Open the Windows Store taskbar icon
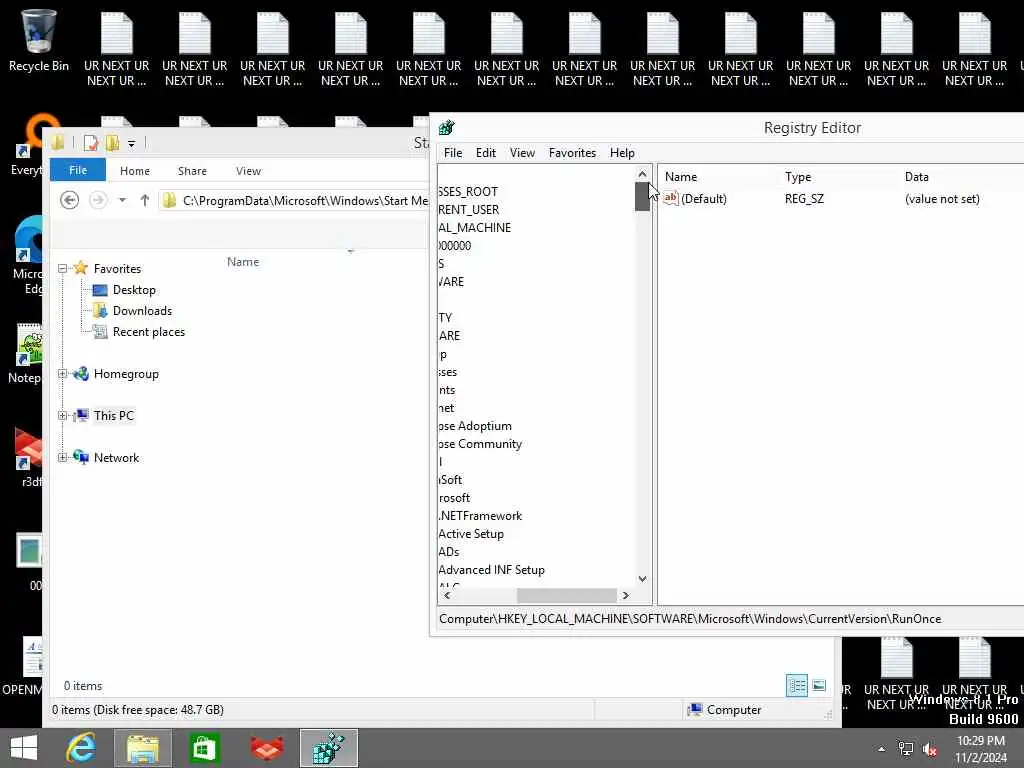This screenshot has height=768, width=1024. click(204, 748)
